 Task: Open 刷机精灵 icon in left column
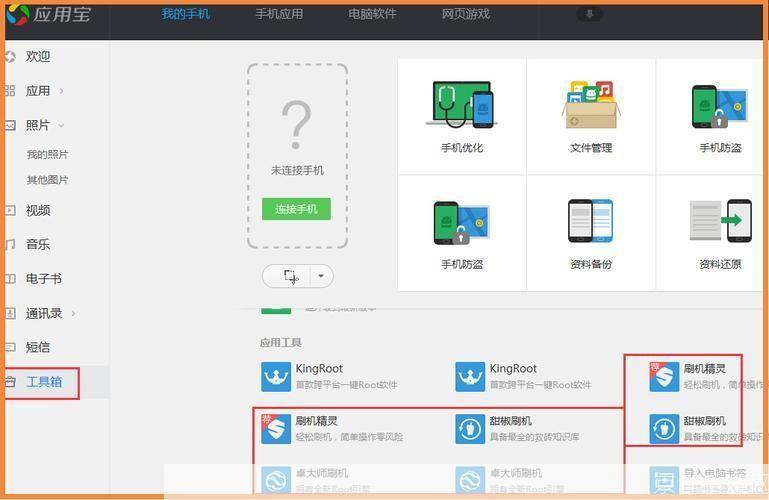(x=275, y=429)
